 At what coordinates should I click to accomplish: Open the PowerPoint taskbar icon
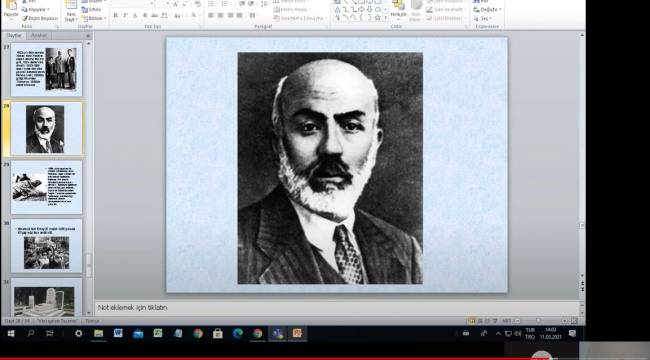click(x=297, y=333)
